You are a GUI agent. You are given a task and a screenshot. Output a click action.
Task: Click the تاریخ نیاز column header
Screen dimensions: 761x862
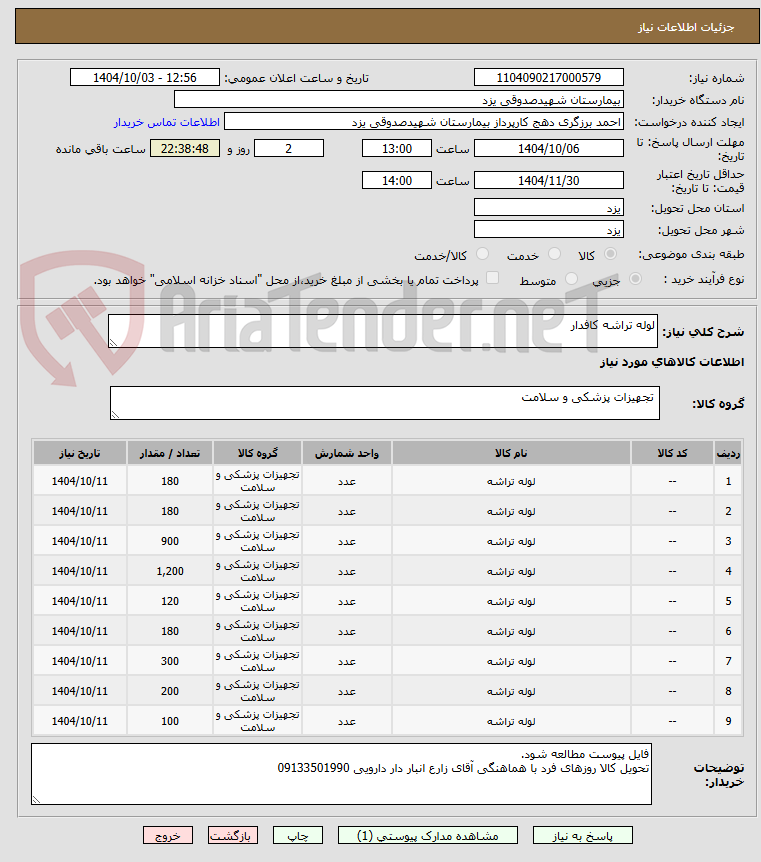(80, 453)
